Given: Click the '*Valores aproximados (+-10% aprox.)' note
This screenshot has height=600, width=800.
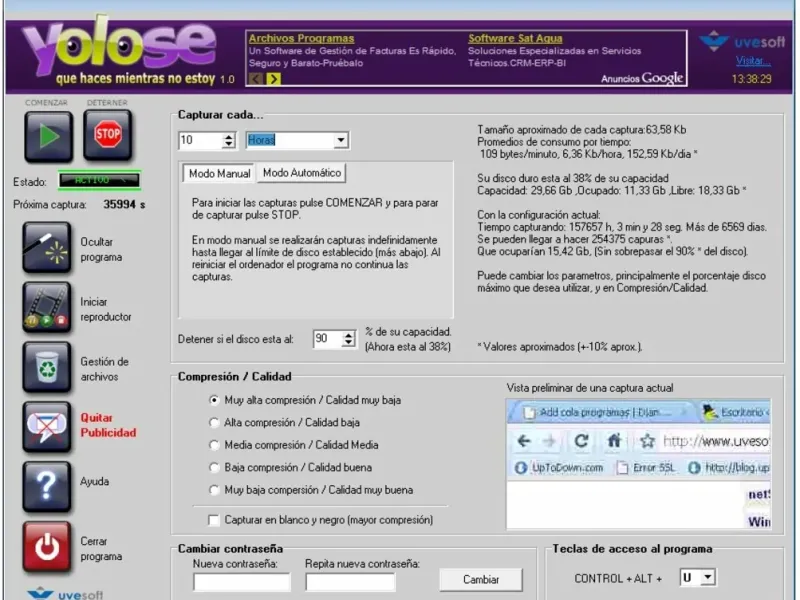Looking at the screenshot, I should [560, 347].
